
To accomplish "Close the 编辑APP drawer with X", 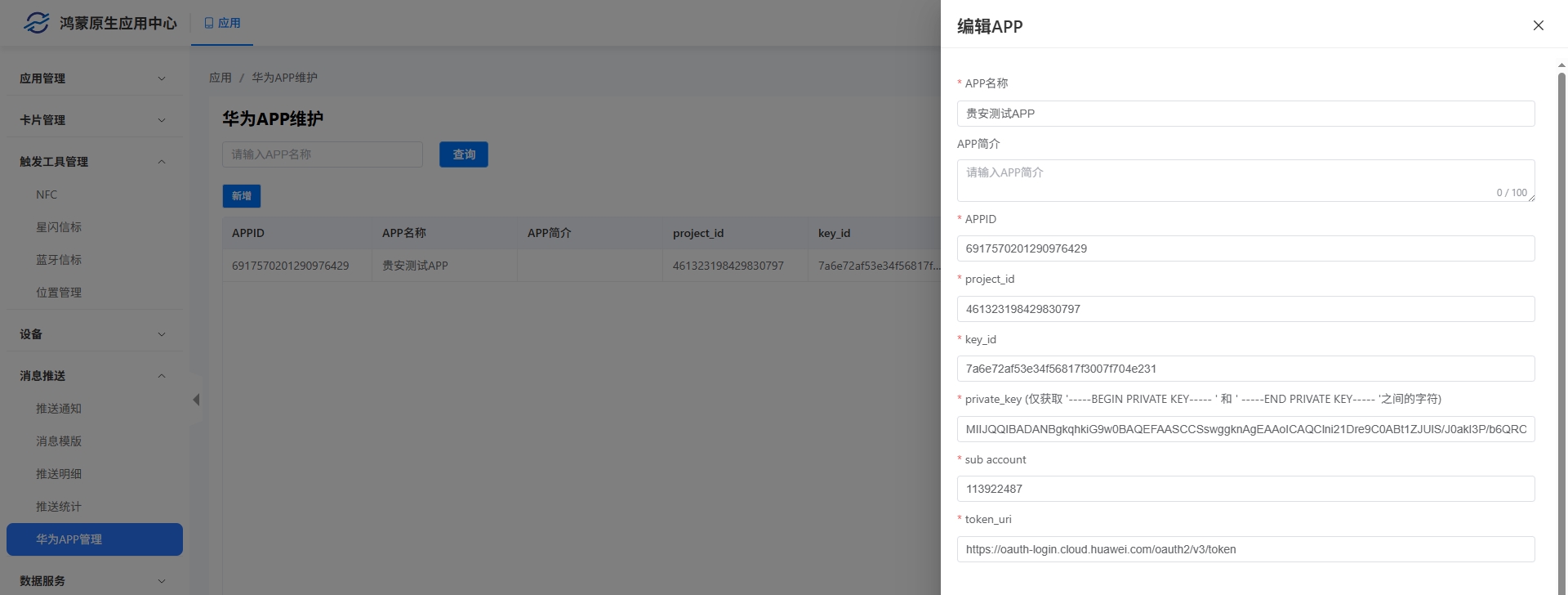I will click(x=1539, y=25).
